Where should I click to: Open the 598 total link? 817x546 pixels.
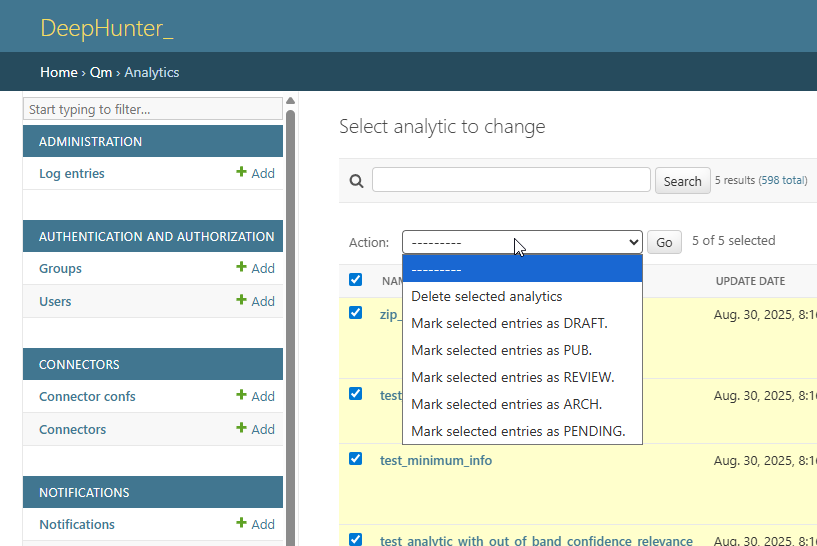click(783, 180)
